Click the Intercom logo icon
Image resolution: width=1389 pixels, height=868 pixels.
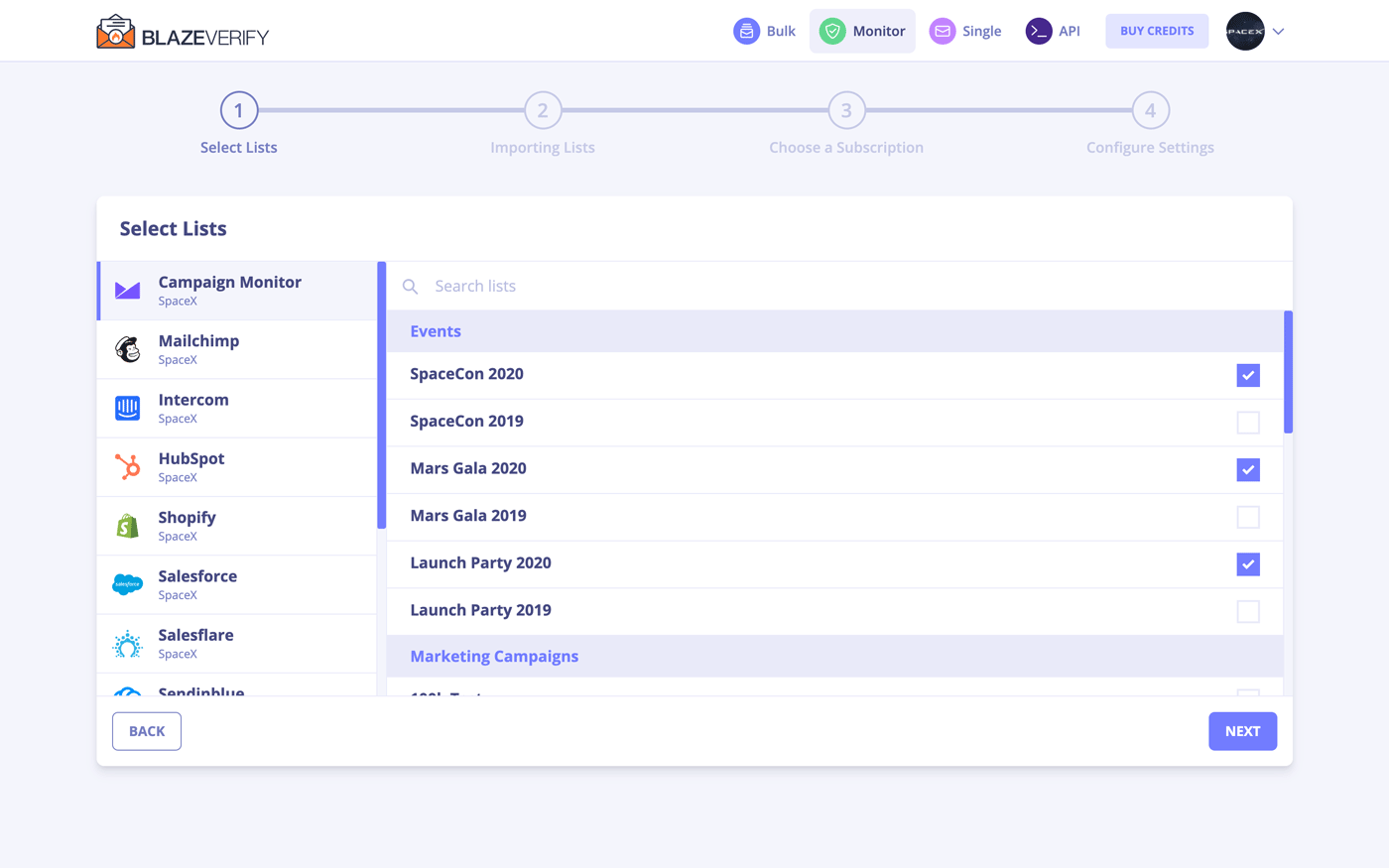pos(127,408)
